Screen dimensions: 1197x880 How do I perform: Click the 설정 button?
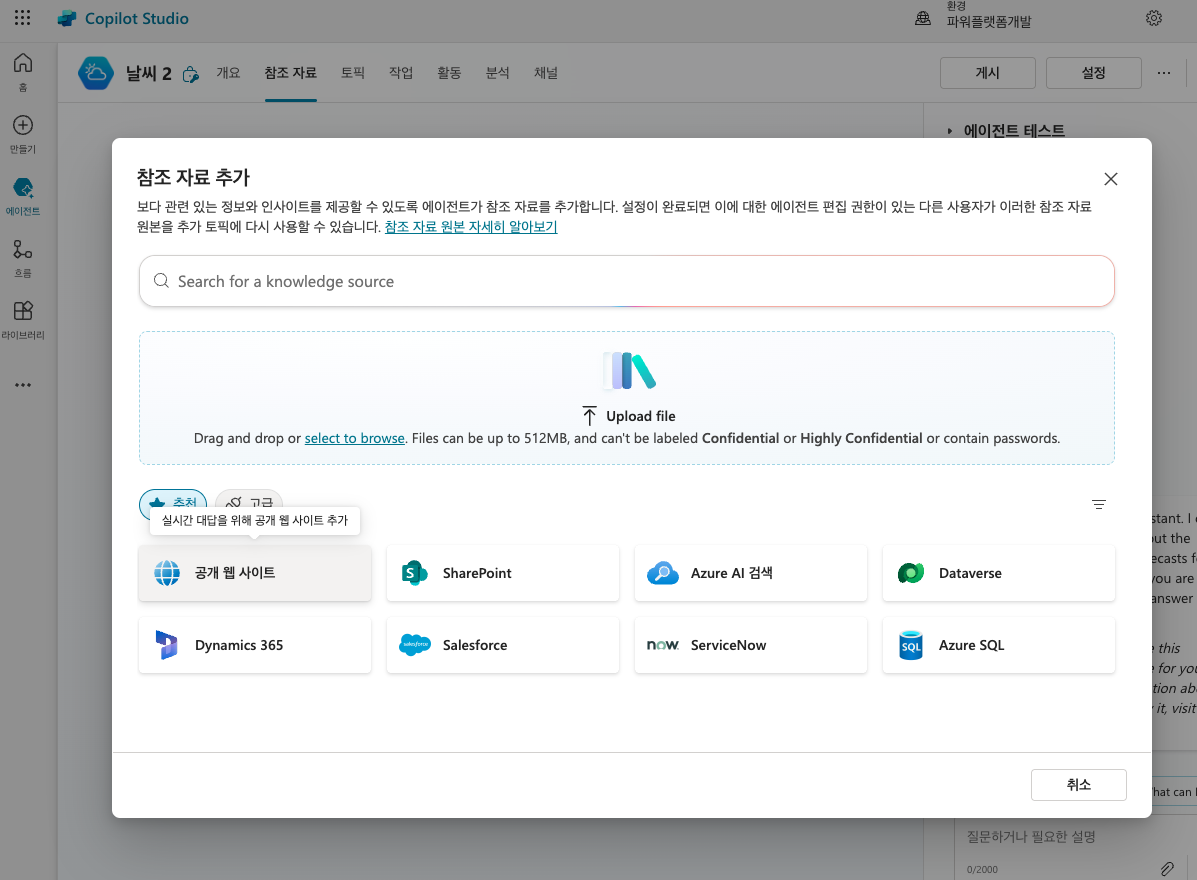pos(1094,73)
